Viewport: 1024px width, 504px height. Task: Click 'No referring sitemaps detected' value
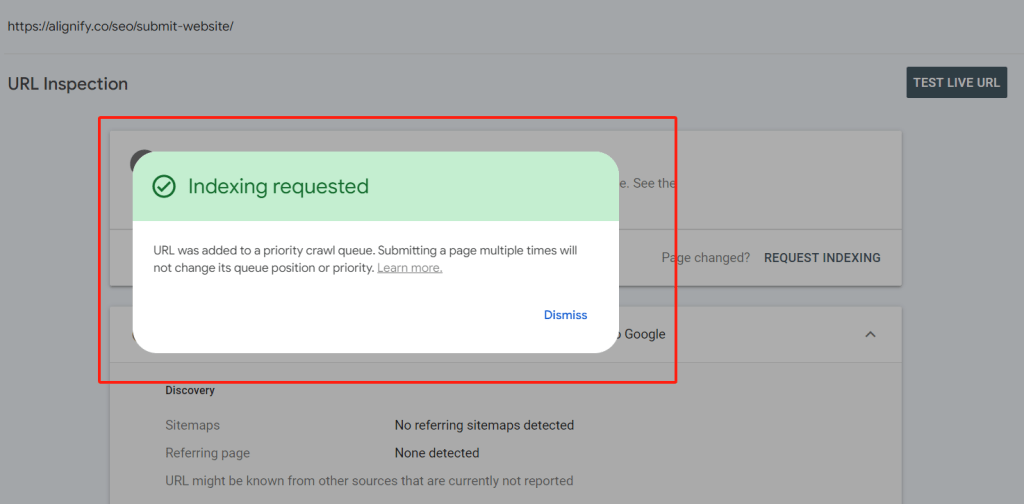[x=484, y=426]
